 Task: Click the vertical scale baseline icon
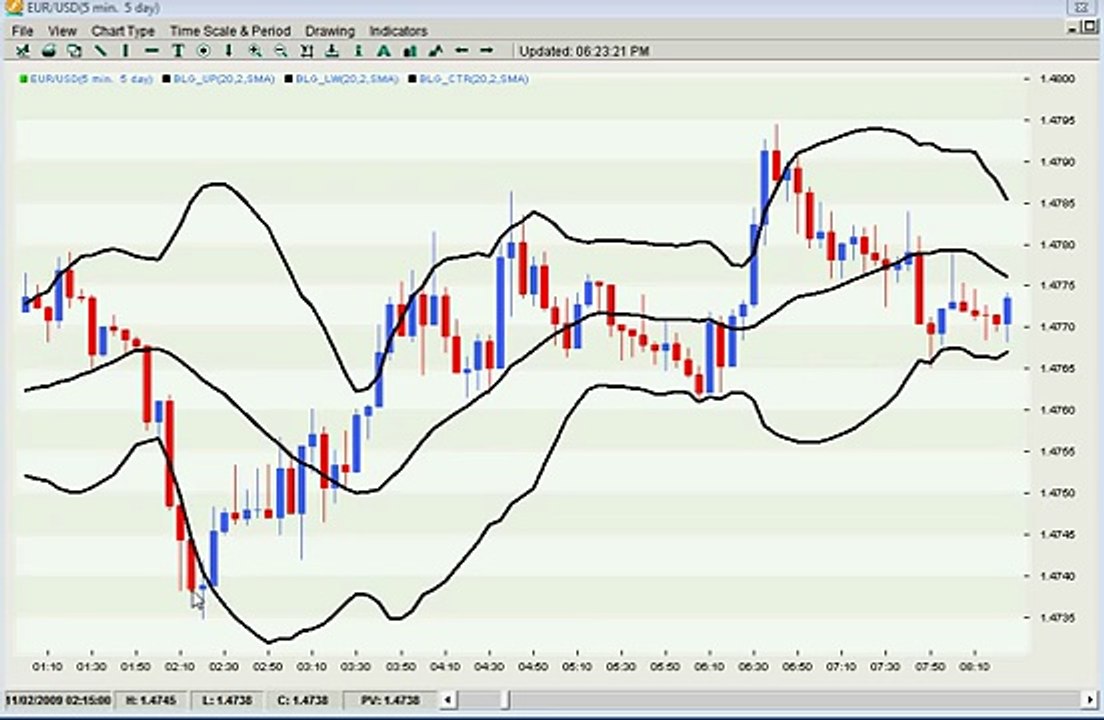point(332,51)
